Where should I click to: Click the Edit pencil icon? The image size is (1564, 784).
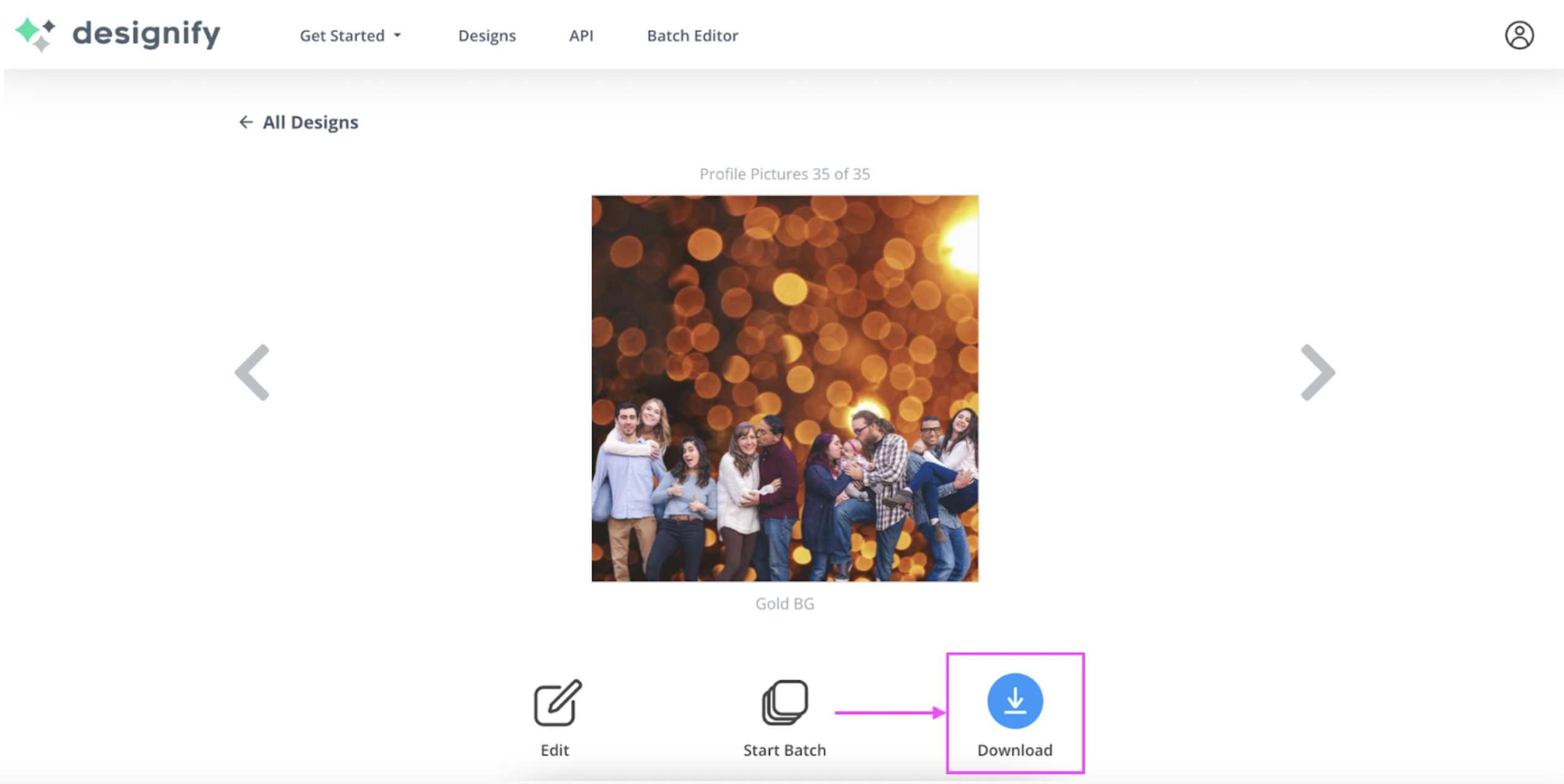pyautogui.click(x=557, y=703)
